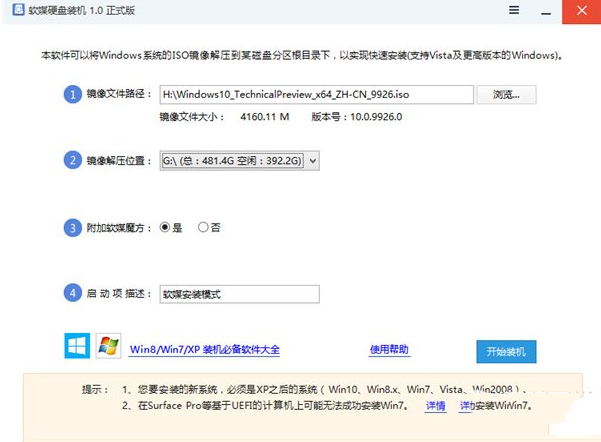Image resolution: width=601 pixels, height=442 pixels.
Task: Open Win8/Win7/XP 装机必备软件大全 link
Action: pos(205,350)
